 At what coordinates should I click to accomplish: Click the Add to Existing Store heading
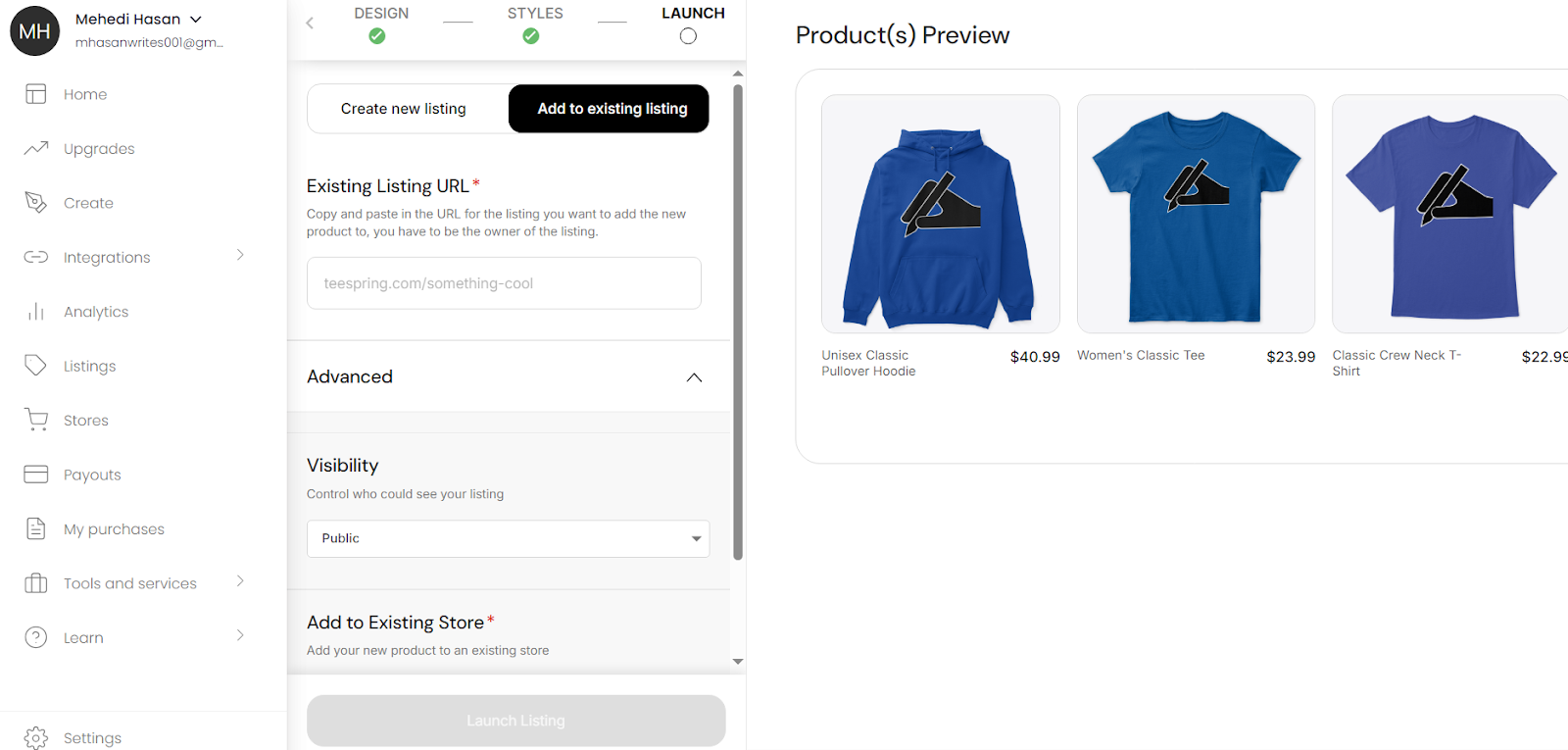click(x=395, y=623)
